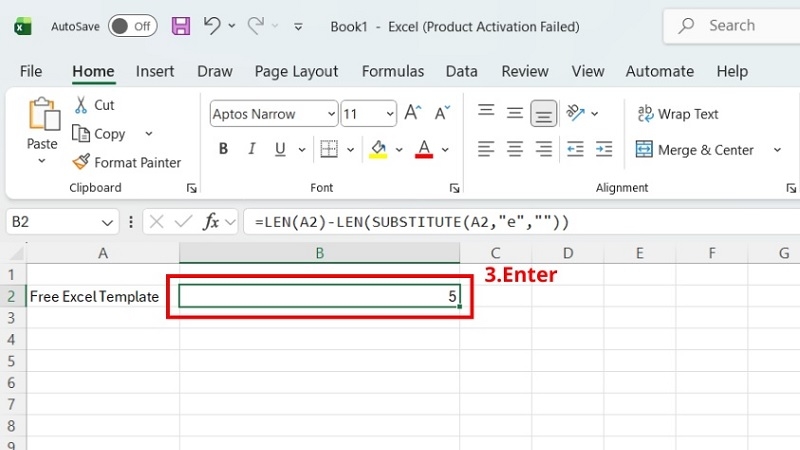This screenshot has width=800, height=450.
Task: Click the Save icon in title bar
Action: coord(181,26)
